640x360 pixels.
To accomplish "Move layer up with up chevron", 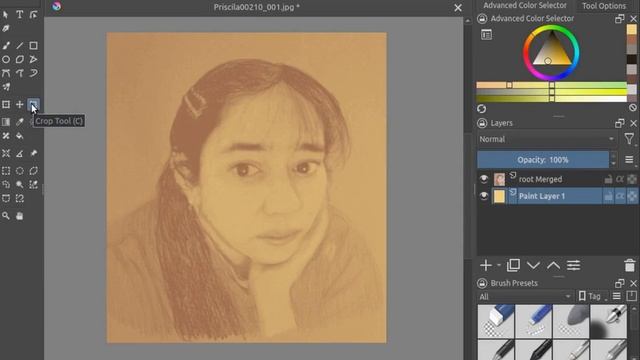I will click(x=553, y=265).
